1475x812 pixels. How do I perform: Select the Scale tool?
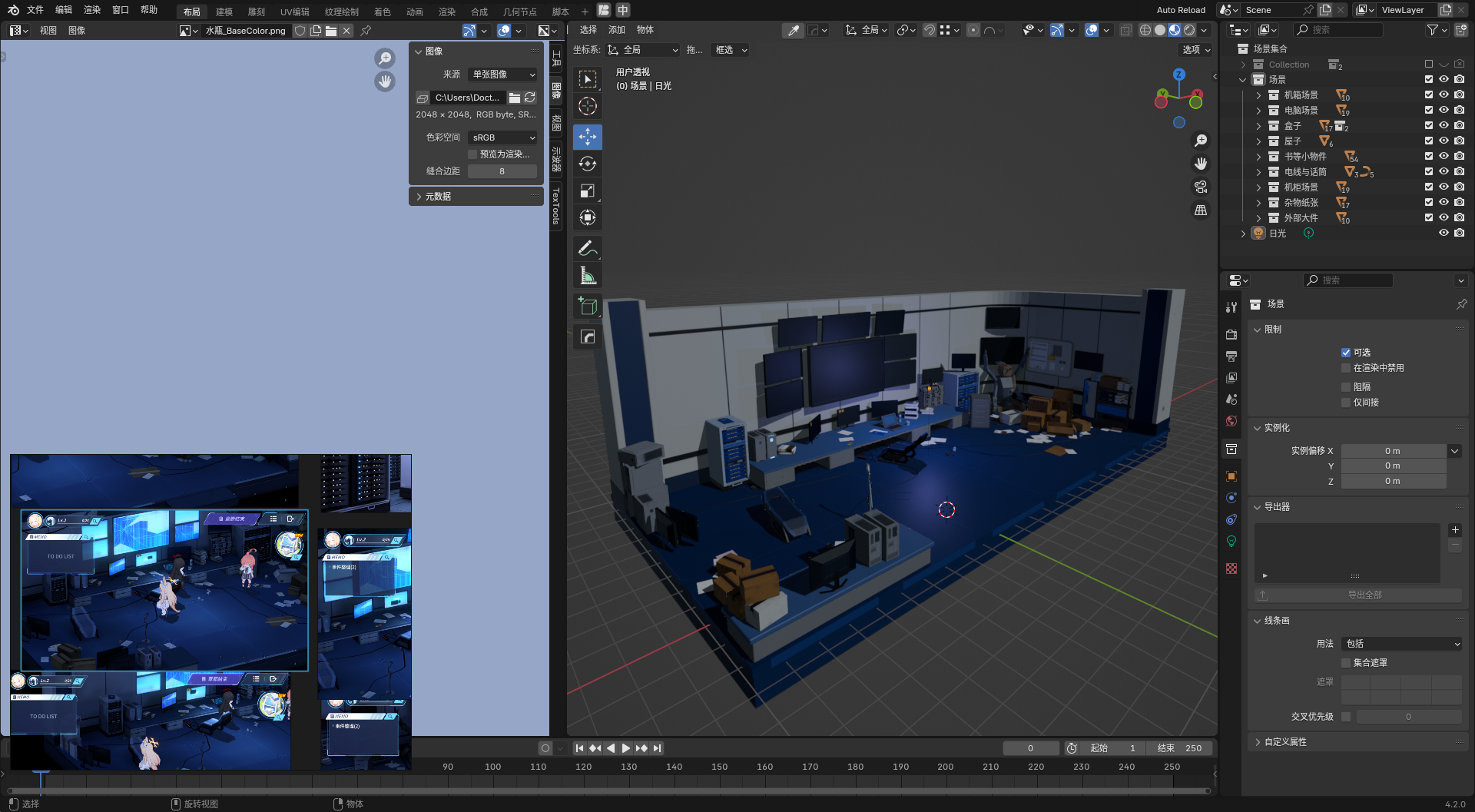(588, 191)
